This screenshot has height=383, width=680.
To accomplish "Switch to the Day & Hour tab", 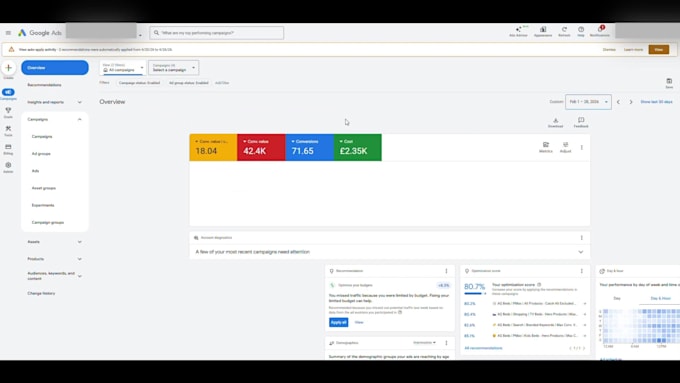I will coord(660,298).
